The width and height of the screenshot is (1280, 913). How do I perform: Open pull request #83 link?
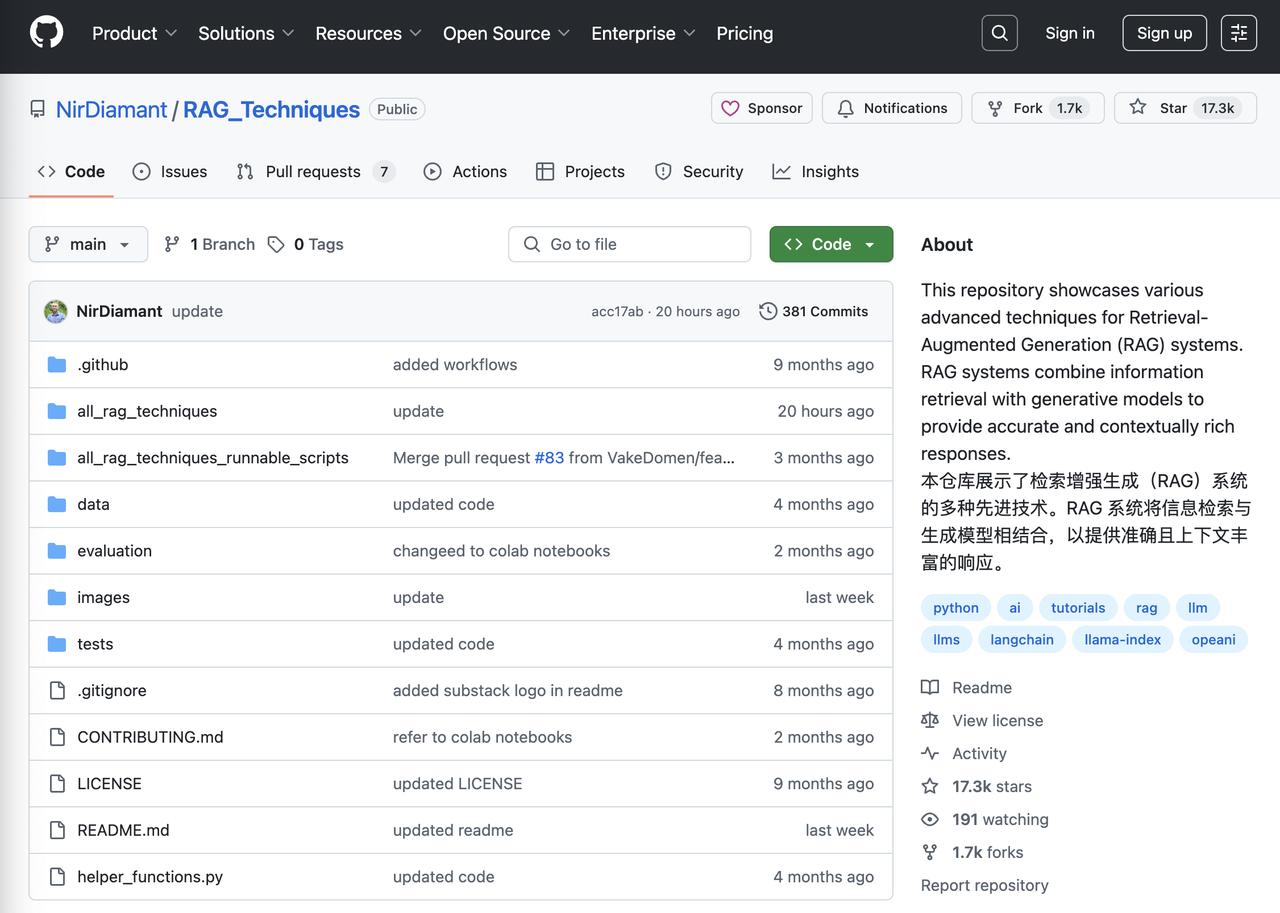pos(549,457)
